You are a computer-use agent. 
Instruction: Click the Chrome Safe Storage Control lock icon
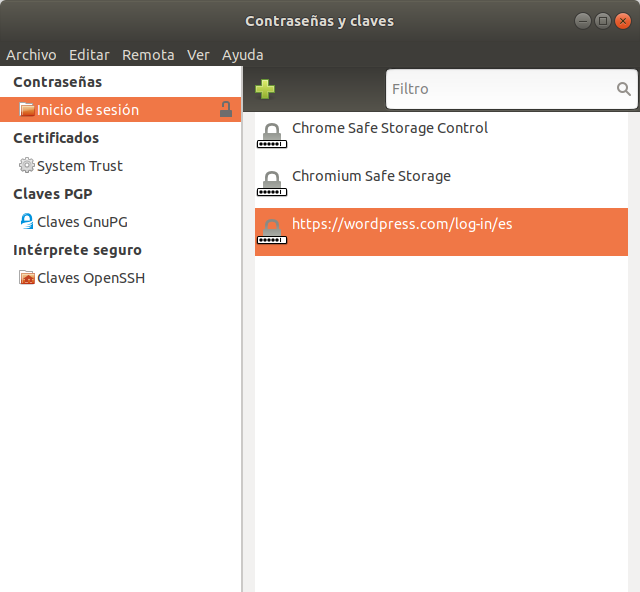click(x=271, y=135)
